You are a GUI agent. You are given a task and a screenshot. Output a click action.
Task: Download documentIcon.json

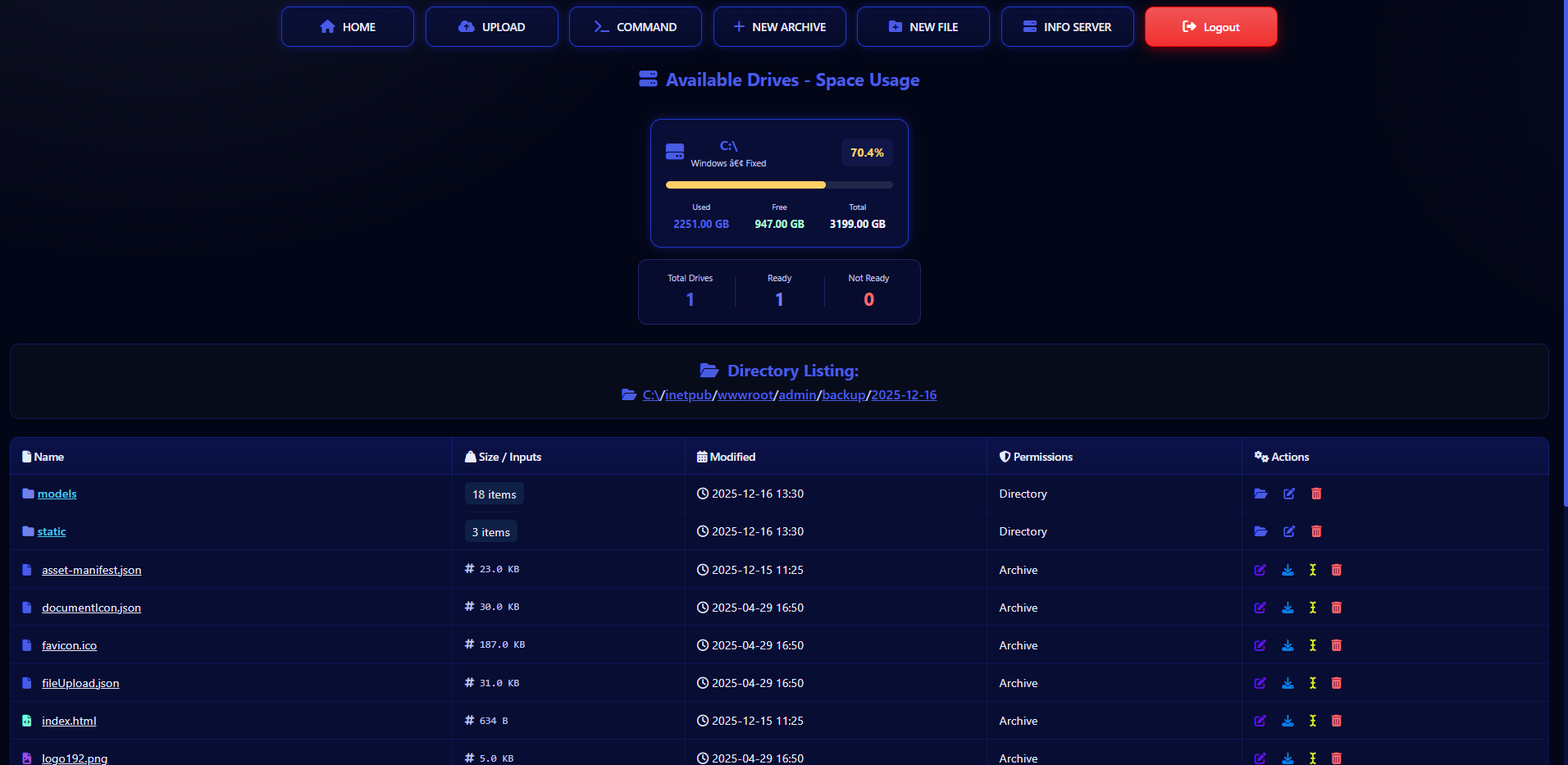tap(1288, 608)
